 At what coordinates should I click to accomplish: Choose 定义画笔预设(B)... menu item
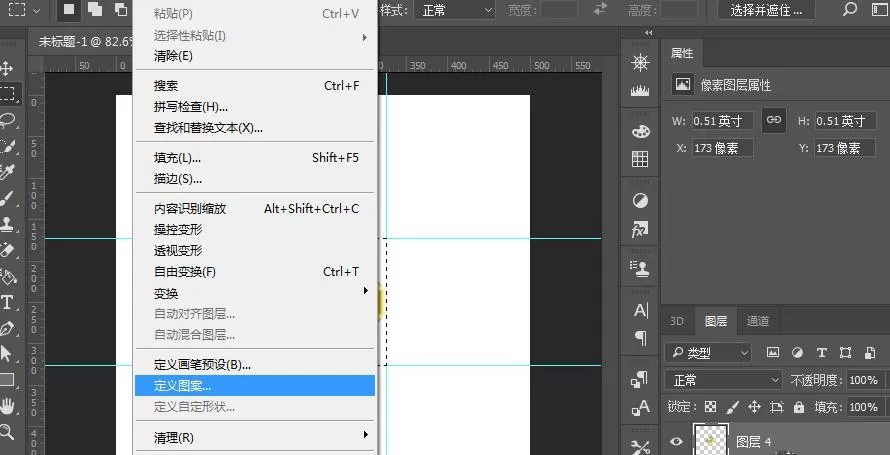[x=254, y=365]
